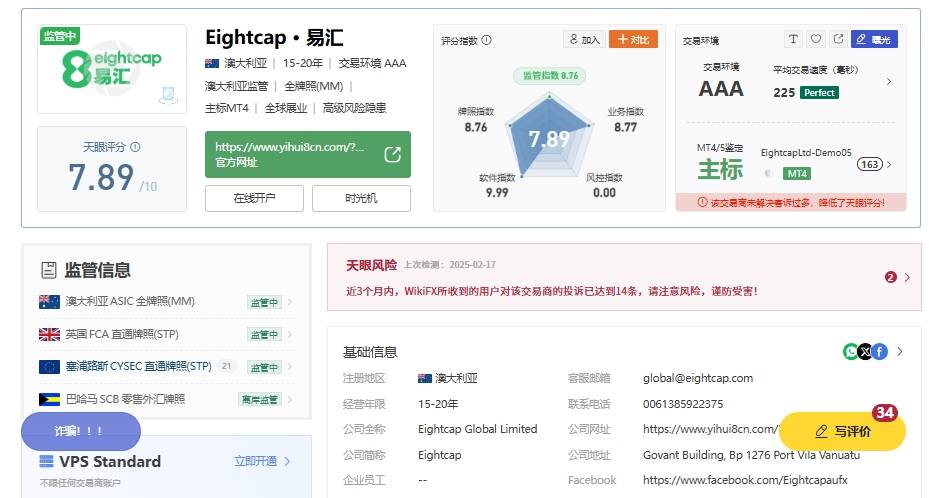
Task: Click the 加入 button
Action: [x=584, y=39]
